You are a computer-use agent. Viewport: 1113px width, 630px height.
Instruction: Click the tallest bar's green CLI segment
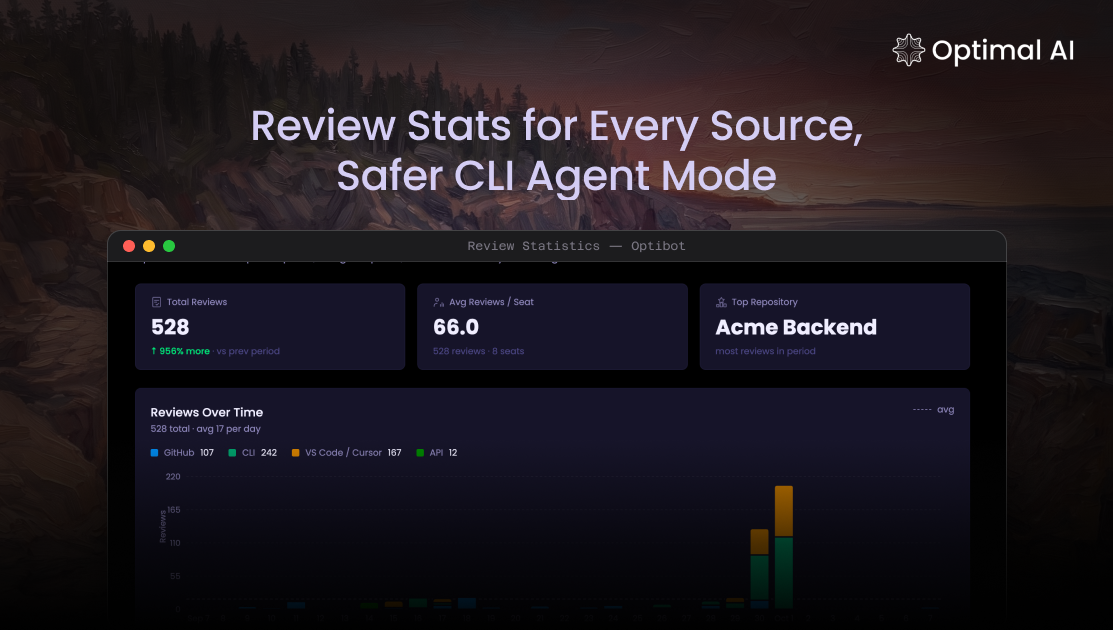pyautogui.click(x=784, y=572)
